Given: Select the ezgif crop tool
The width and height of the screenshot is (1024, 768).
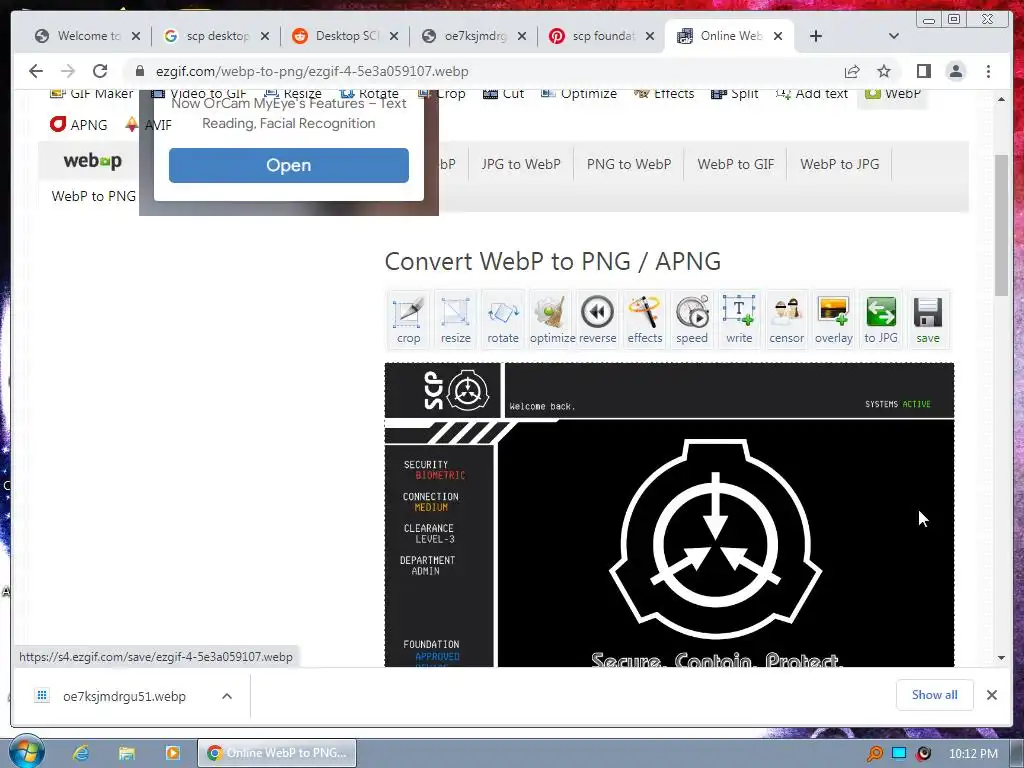Looking at the screenshot, I should coord(408,319).
